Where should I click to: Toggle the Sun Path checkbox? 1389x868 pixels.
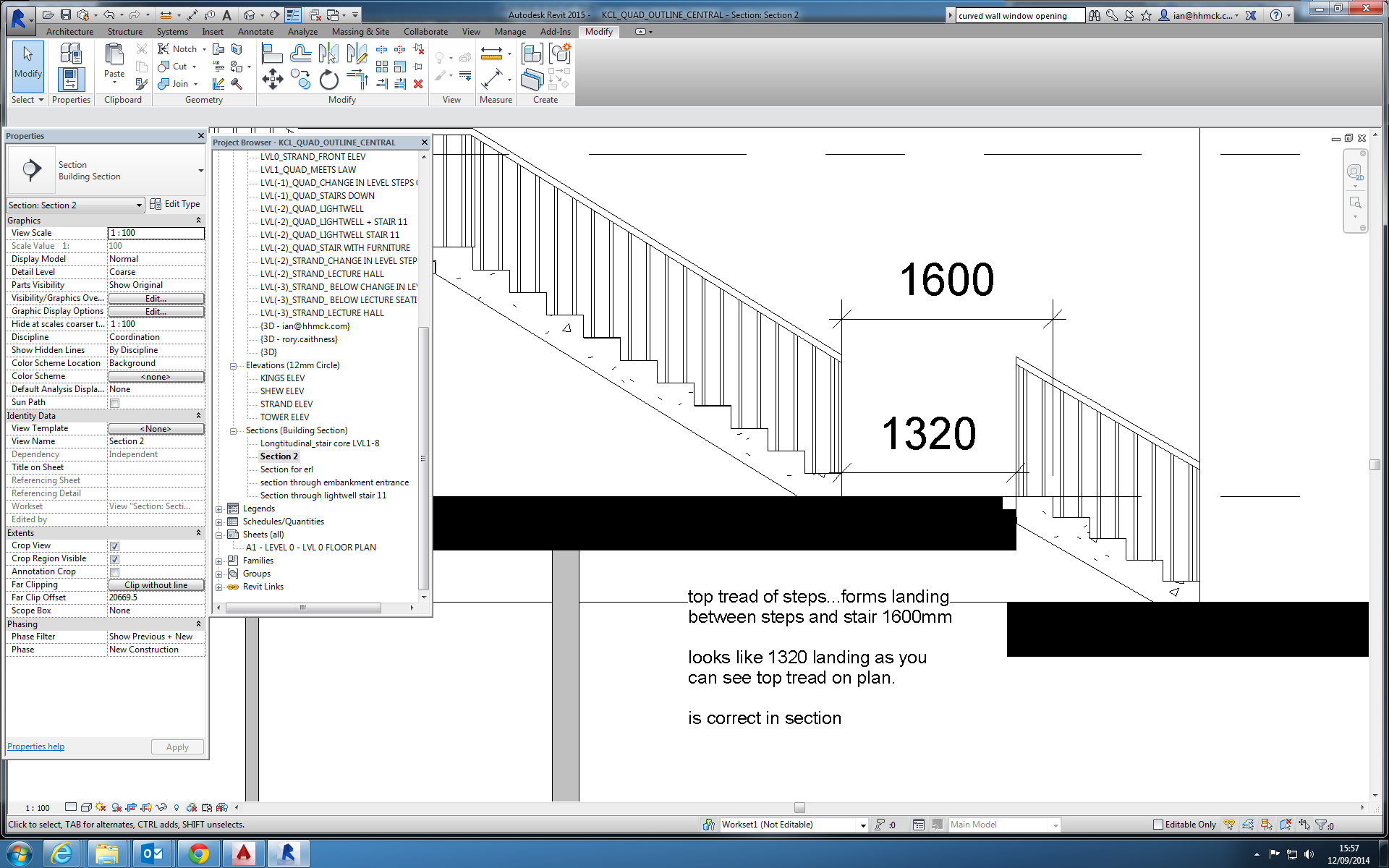tap(114, 403)
